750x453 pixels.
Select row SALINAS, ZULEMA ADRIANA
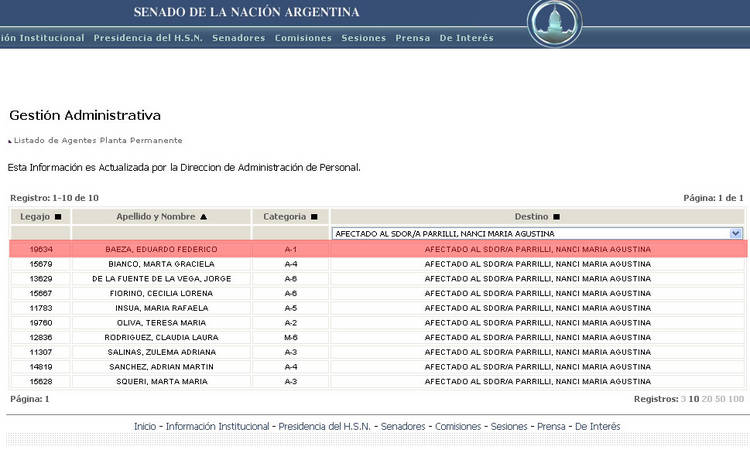point(378,352)
